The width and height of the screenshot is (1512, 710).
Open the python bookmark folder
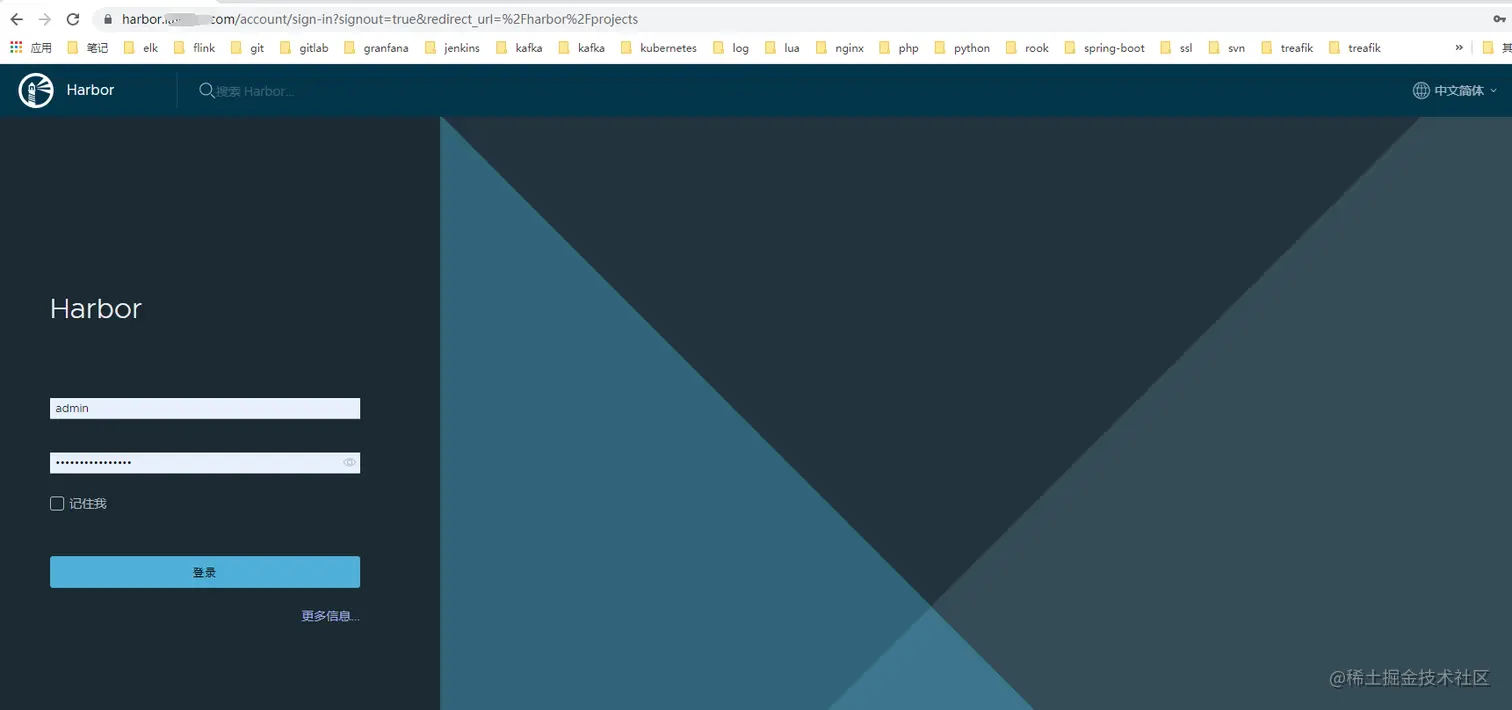click(961, 48)
